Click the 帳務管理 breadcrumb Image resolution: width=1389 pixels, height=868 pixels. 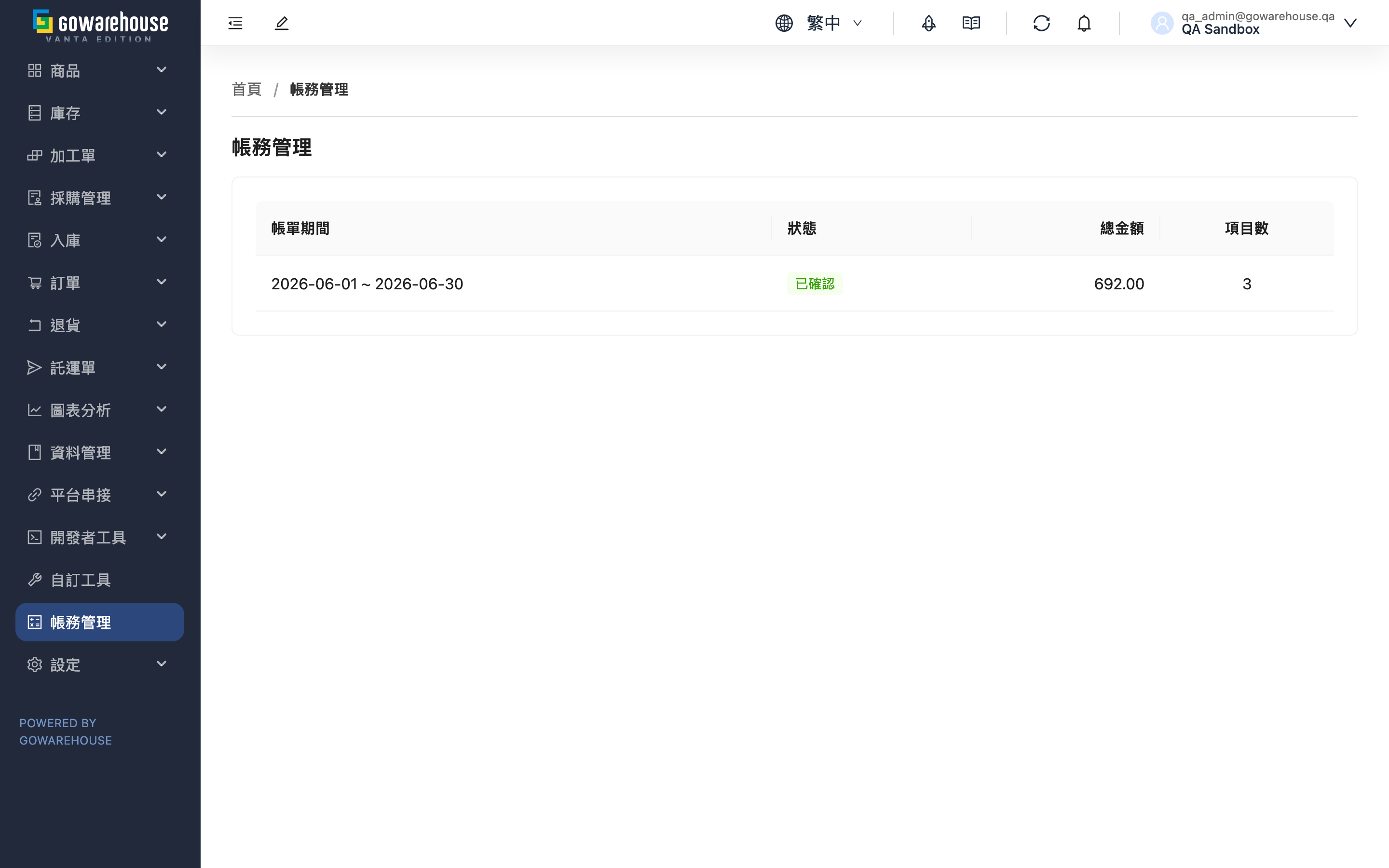[x=319, y=90]
